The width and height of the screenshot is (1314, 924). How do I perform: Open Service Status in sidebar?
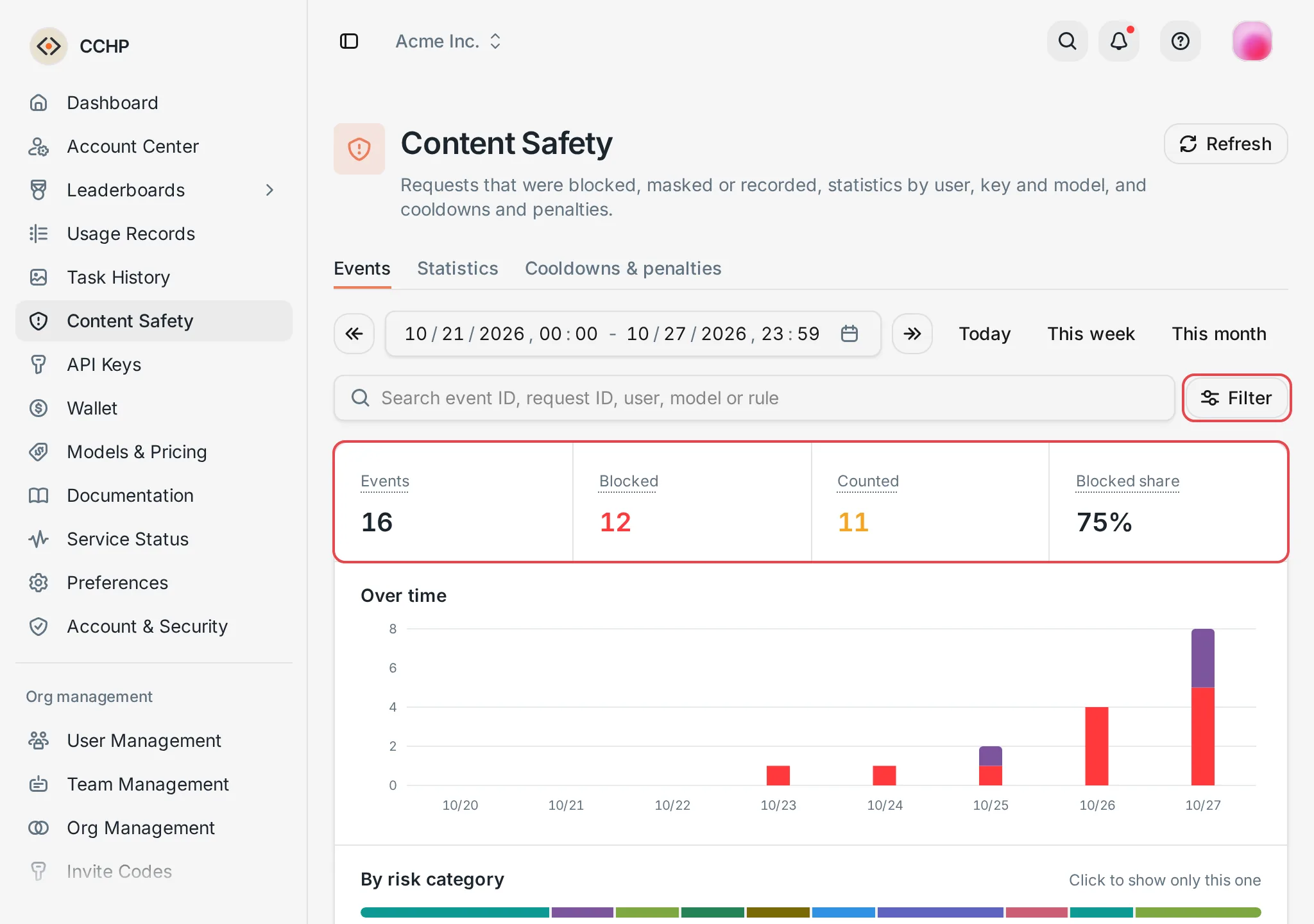pos(154,539)
